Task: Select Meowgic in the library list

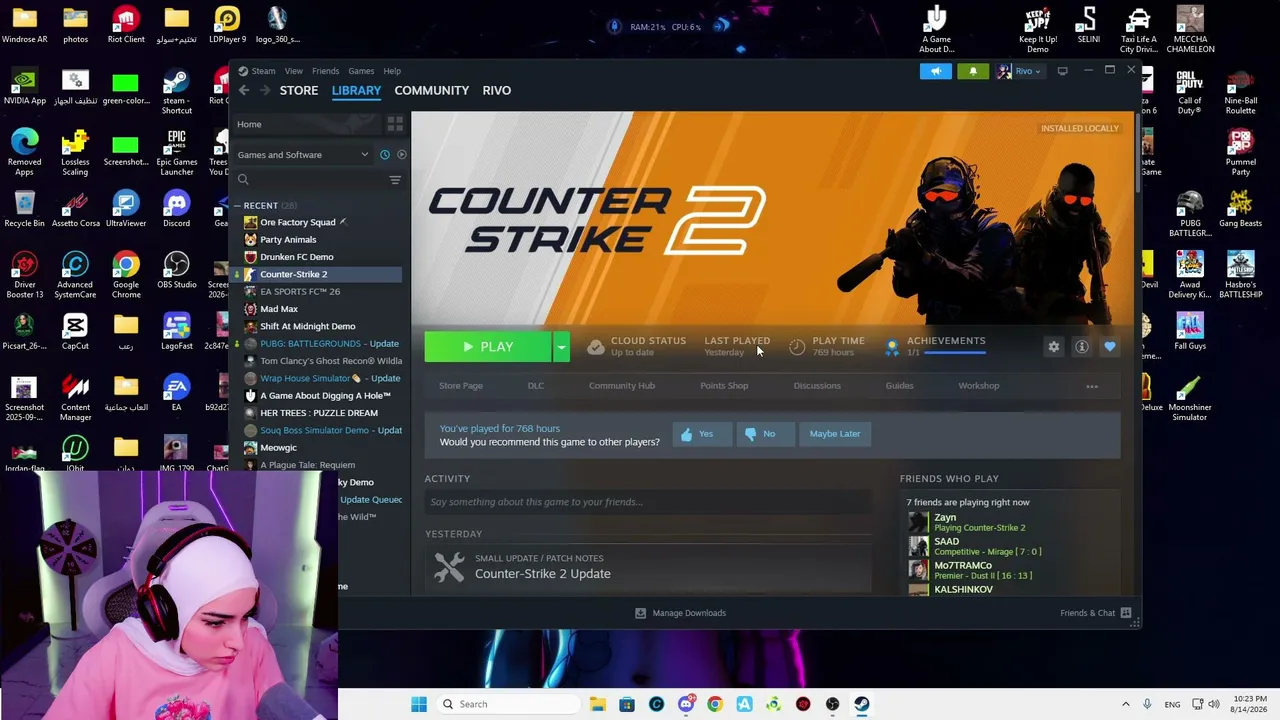Action: (278, 447)
